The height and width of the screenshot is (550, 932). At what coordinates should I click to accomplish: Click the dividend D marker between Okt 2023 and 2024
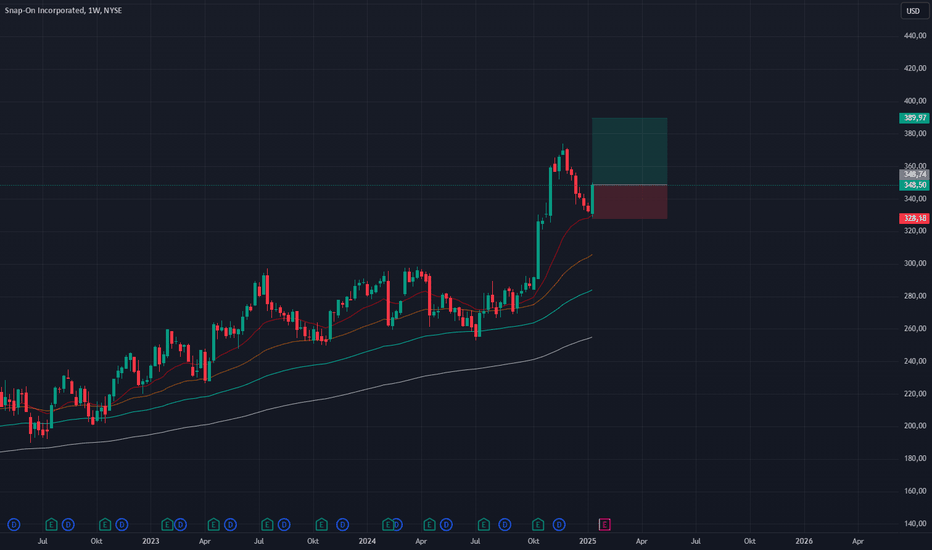point(342,524)
